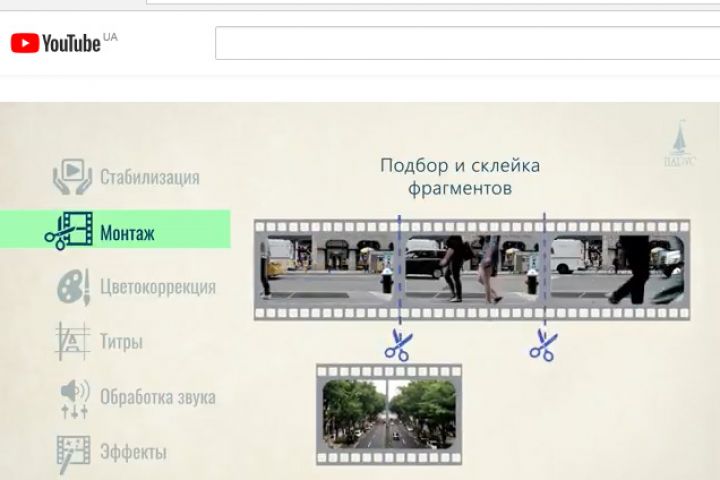Click the Цветокоррекция palette icon
720x480 pixels.
tap(73, 287)
